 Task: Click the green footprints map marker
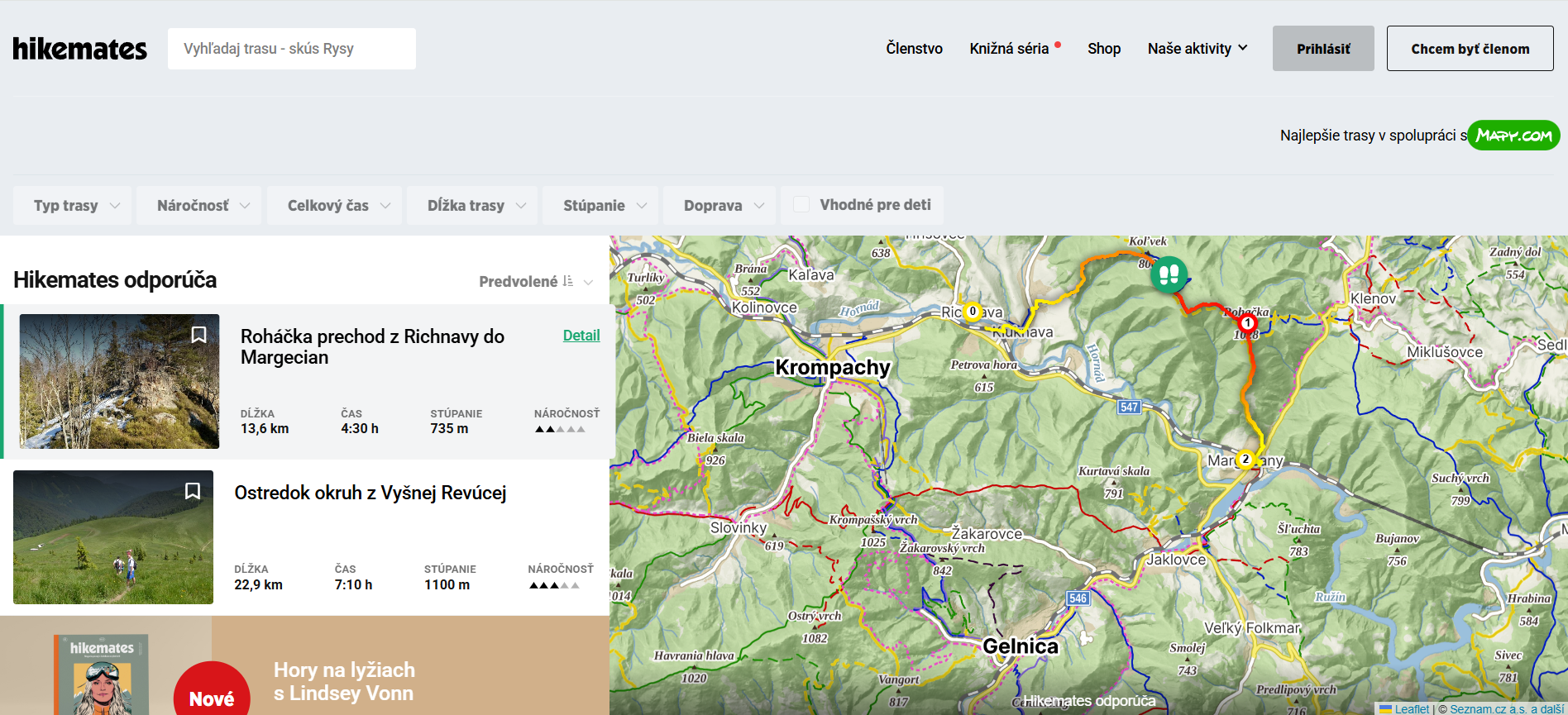pos(1169,273)
